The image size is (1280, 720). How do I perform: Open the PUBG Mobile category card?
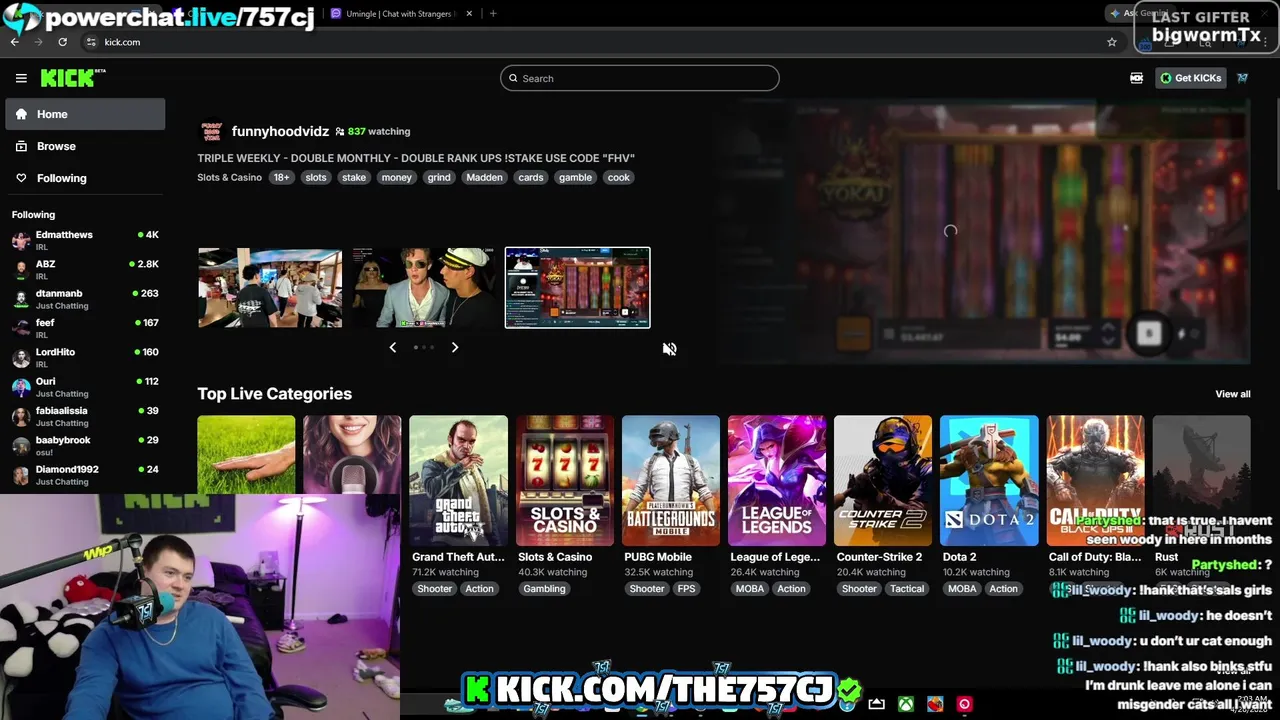[x=671, y=481]
